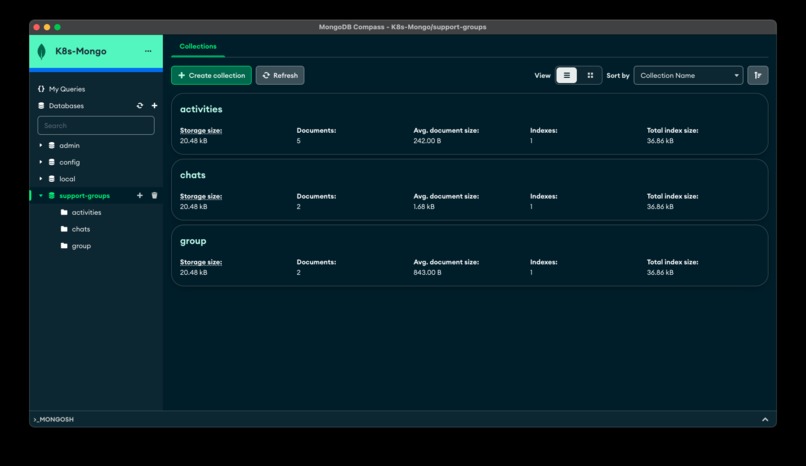Open the Sort by Collection Name dropdown
Image resolution: width=806 pixels, height=466 pixels.
688,76
